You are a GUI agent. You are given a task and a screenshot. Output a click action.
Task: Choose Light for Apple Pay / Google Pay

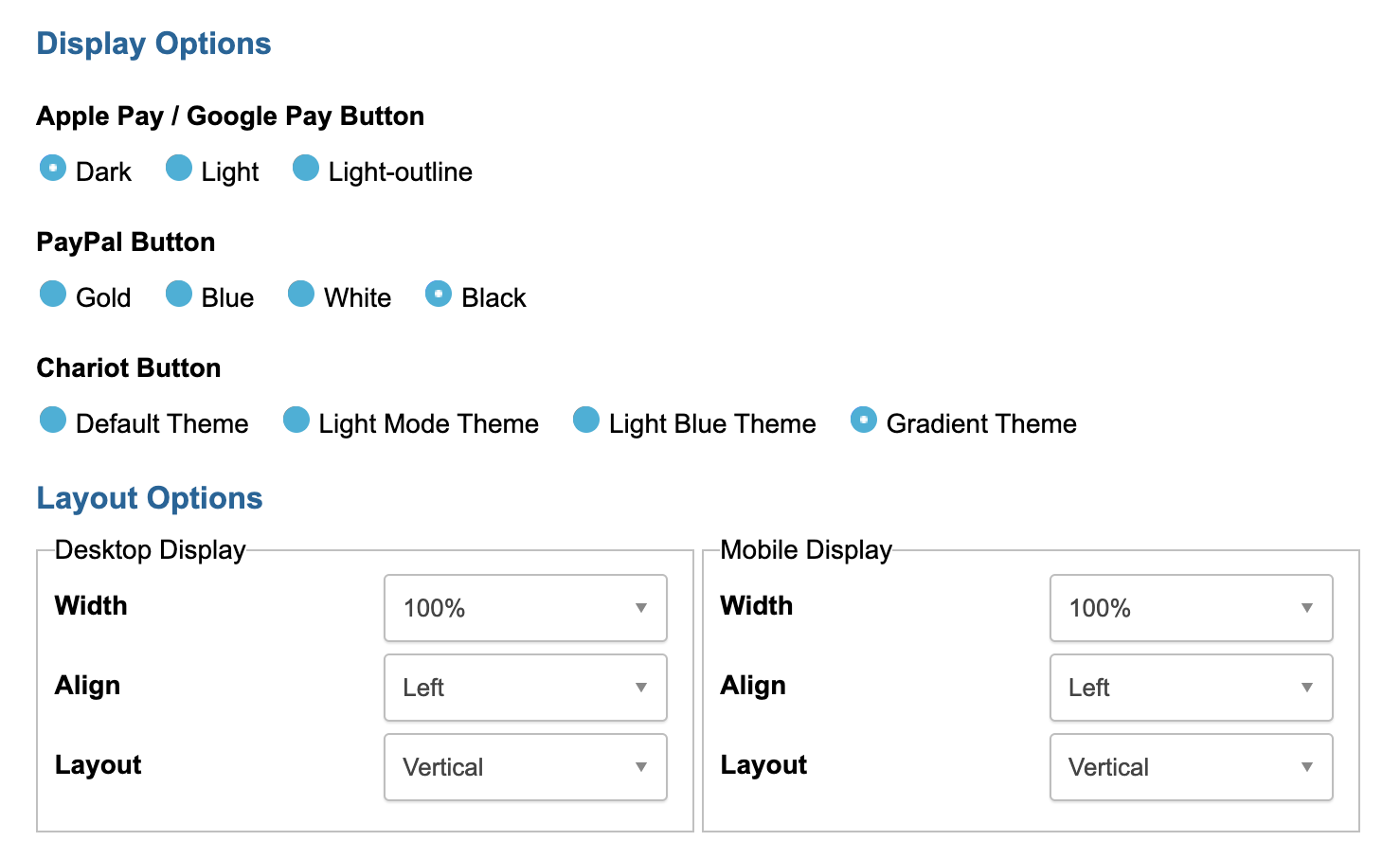pyautogui.click(x=179, y=169)
